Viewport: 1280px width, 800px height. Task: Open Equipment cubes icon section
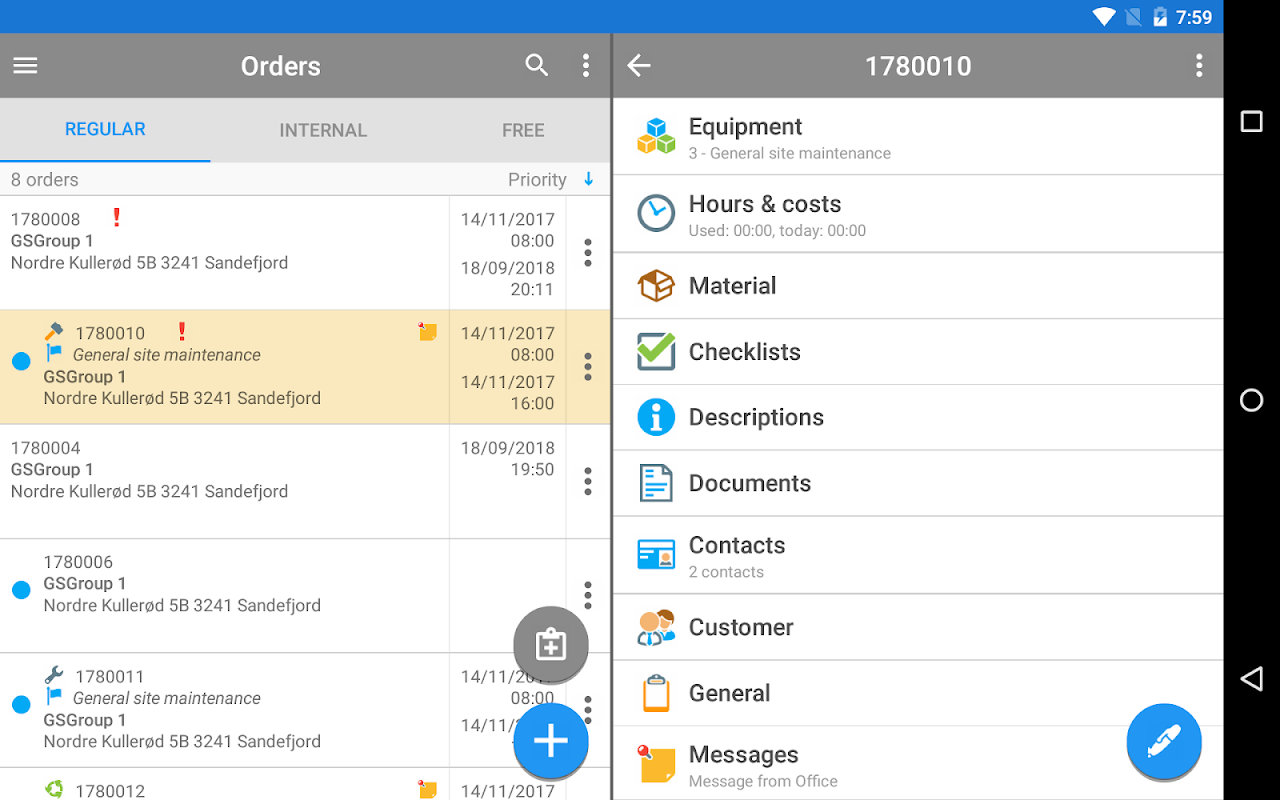click(x=656, y=136)
